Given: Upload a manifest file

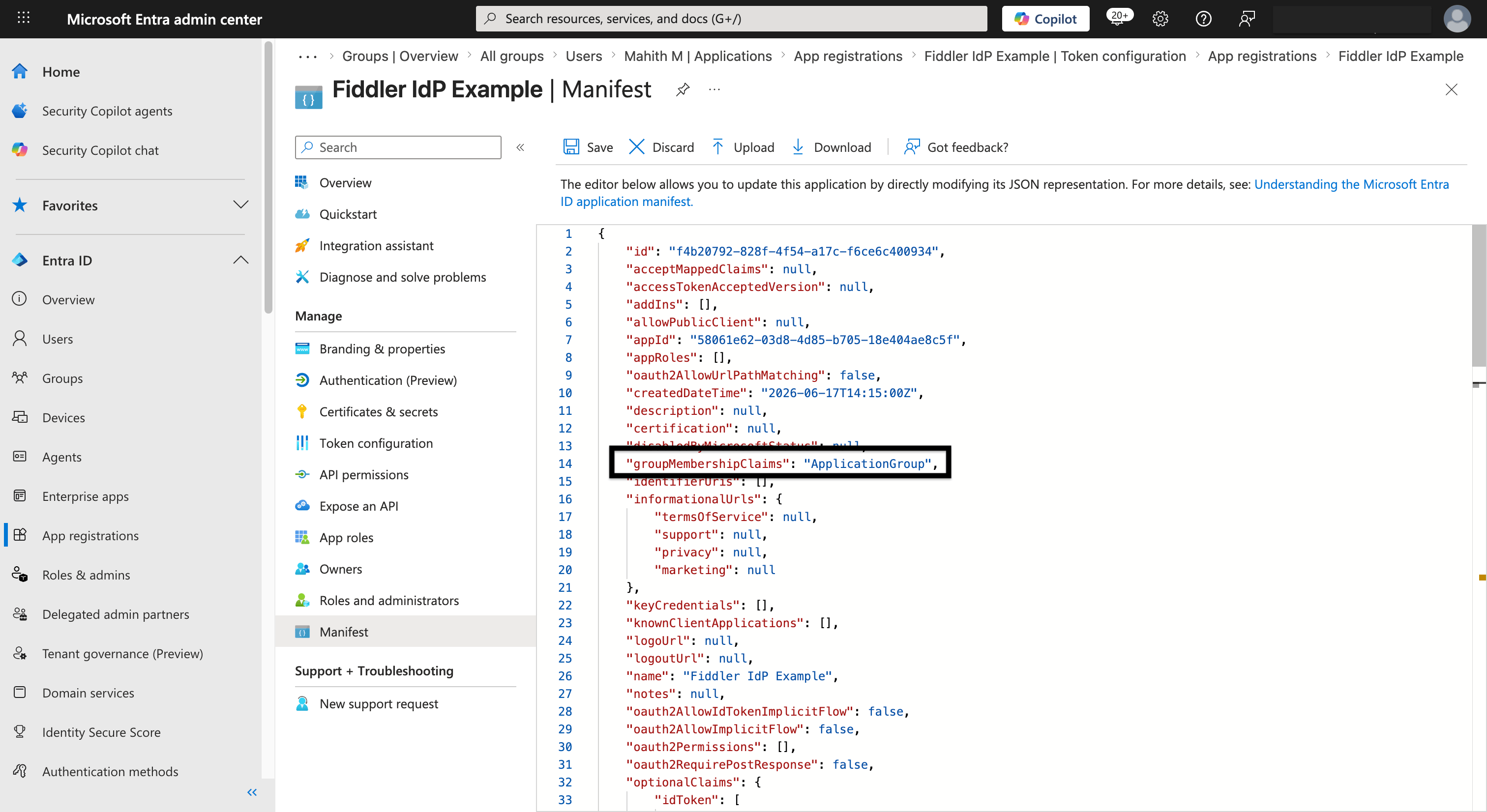Looking at the screenshot, I should [x=743, y=147].
